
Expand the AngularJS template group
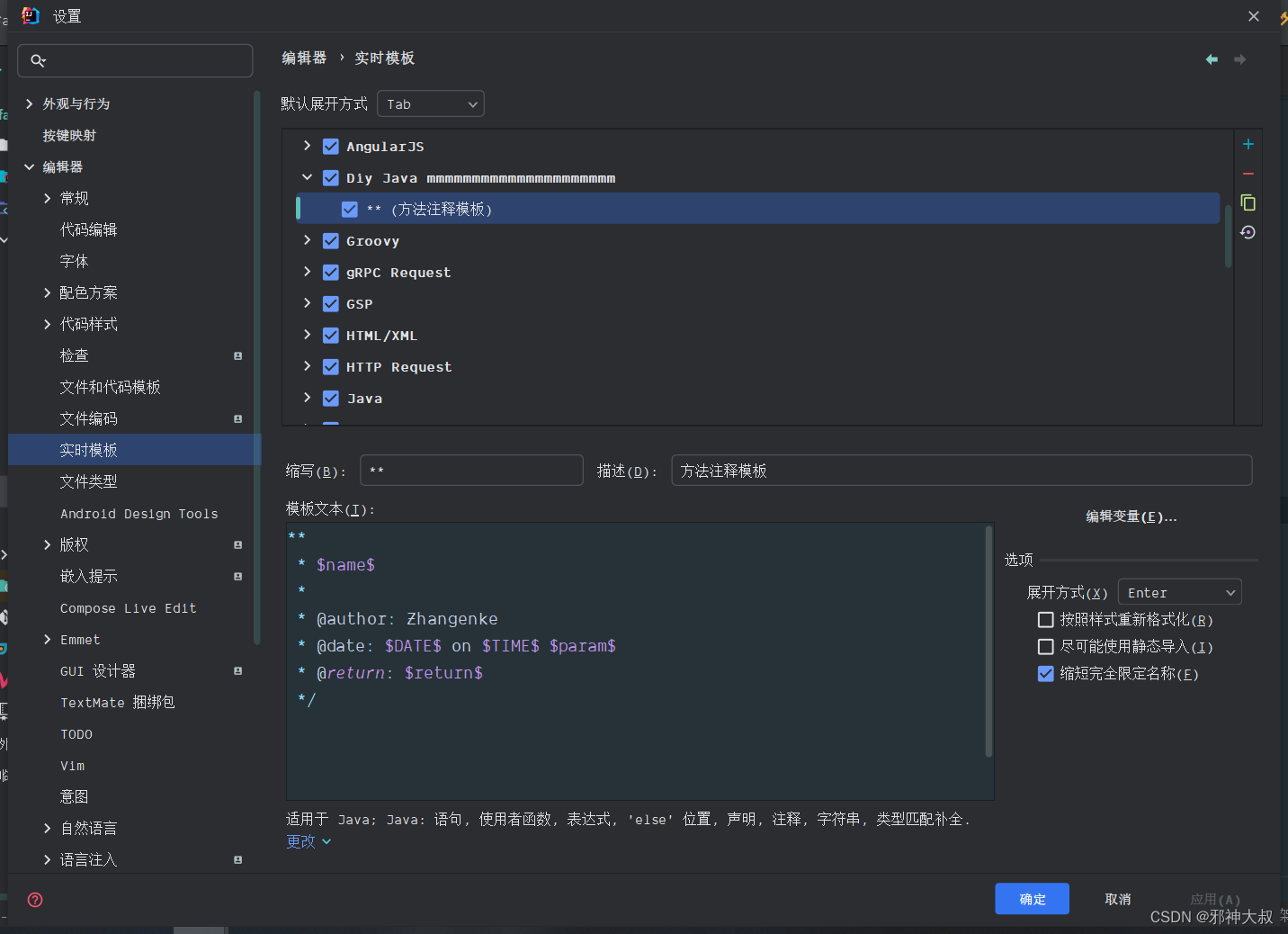[x=307, y=146]
